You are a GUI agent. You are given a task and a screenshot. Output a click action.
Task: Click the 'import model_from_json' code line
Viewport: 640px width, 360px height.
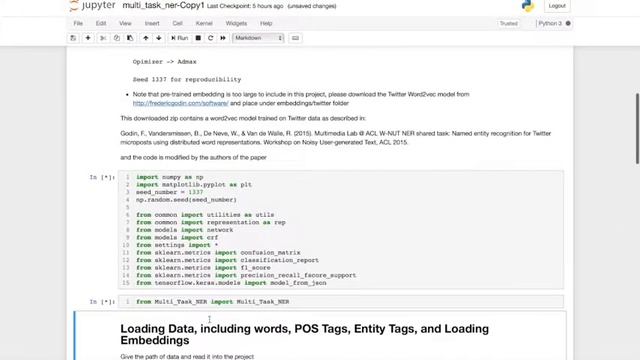pos(231,283)
